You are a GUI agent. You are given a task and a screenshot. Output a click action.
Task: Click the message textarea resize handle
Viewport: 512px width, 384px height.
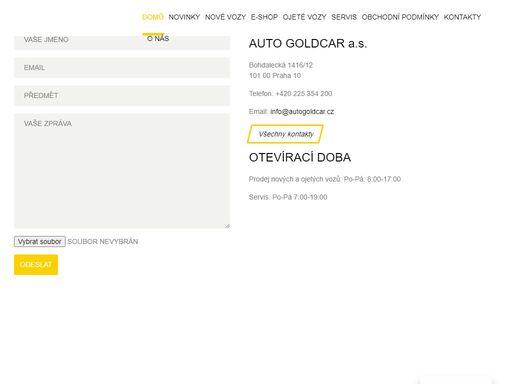(x=227, y=226)
